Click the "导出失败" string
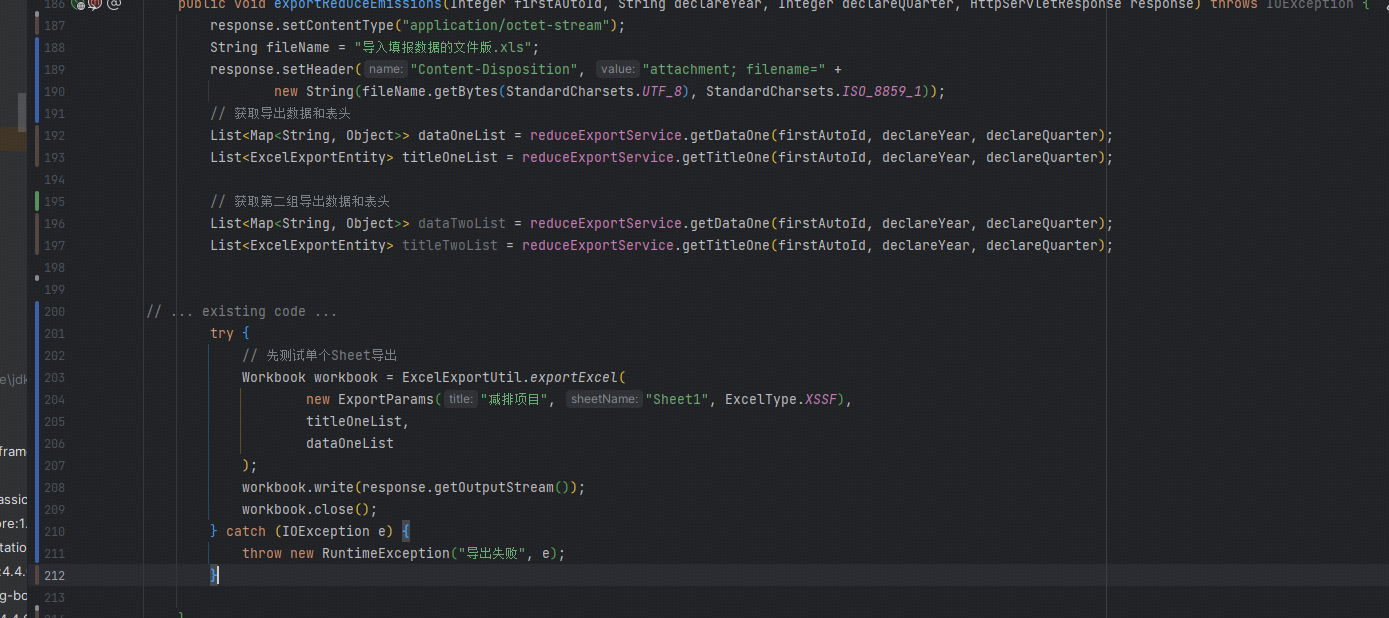This screenshot has height=618, width=1389. click(491, 553)
